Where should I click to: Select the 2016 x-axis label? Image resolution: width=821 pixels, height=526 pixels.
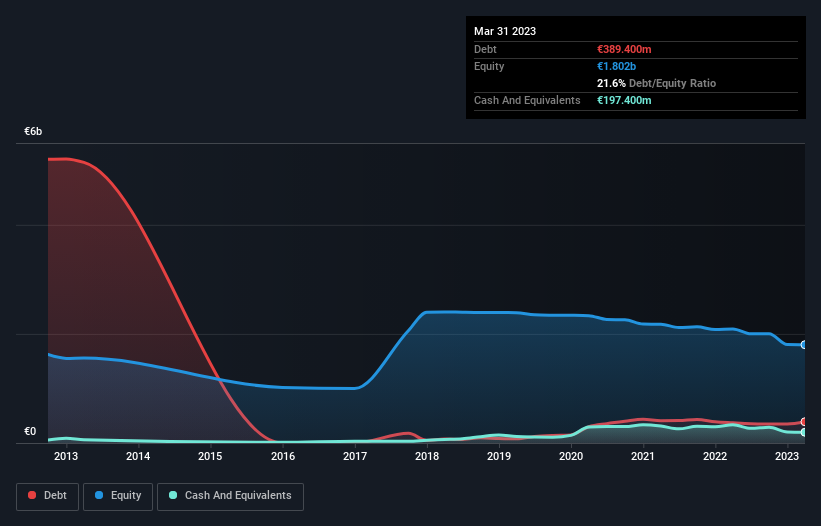(283, 456)
